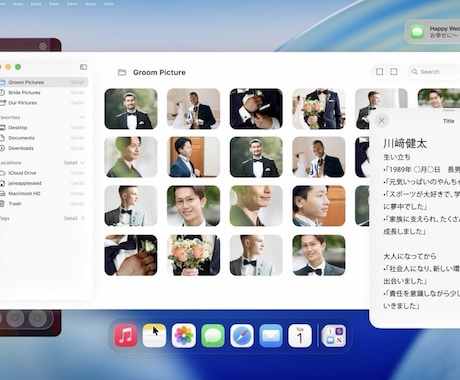Open thumbnail of groom holding bouquet in navy suit
460x380 pixels.
(x=319, y=109)
